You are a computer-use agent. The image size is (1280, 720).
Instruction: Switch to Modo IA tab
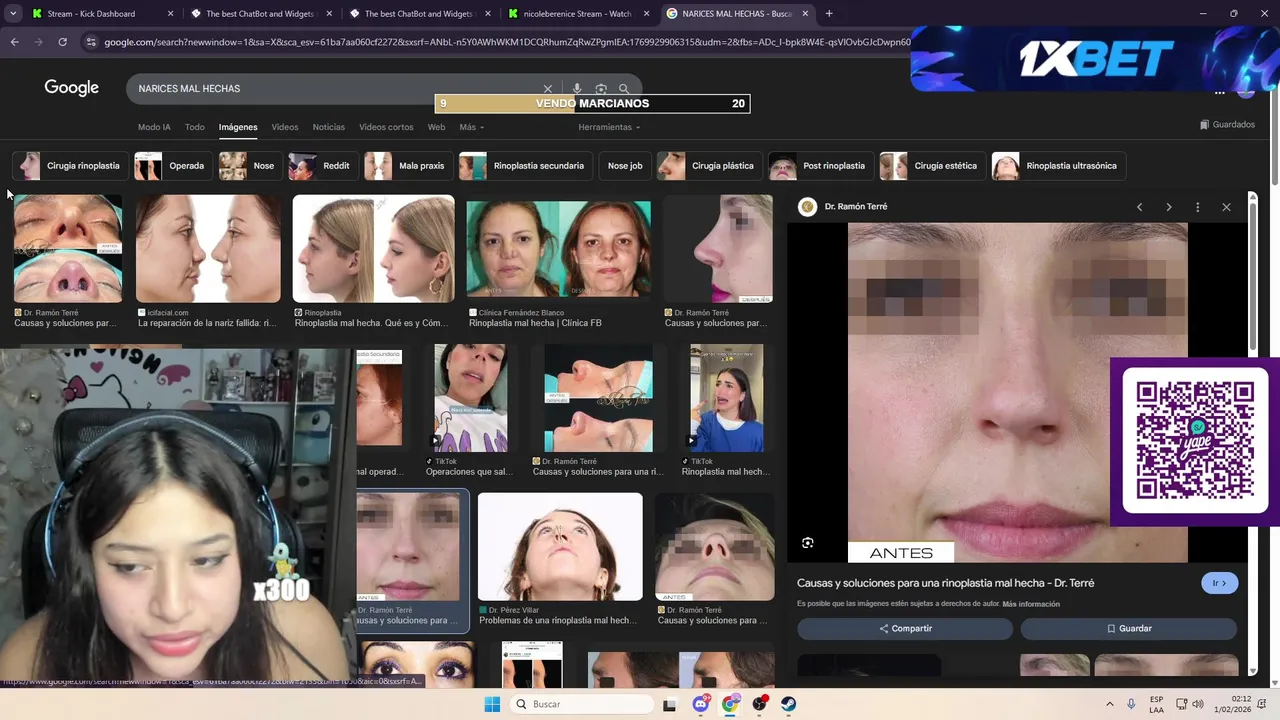point(154,127)
